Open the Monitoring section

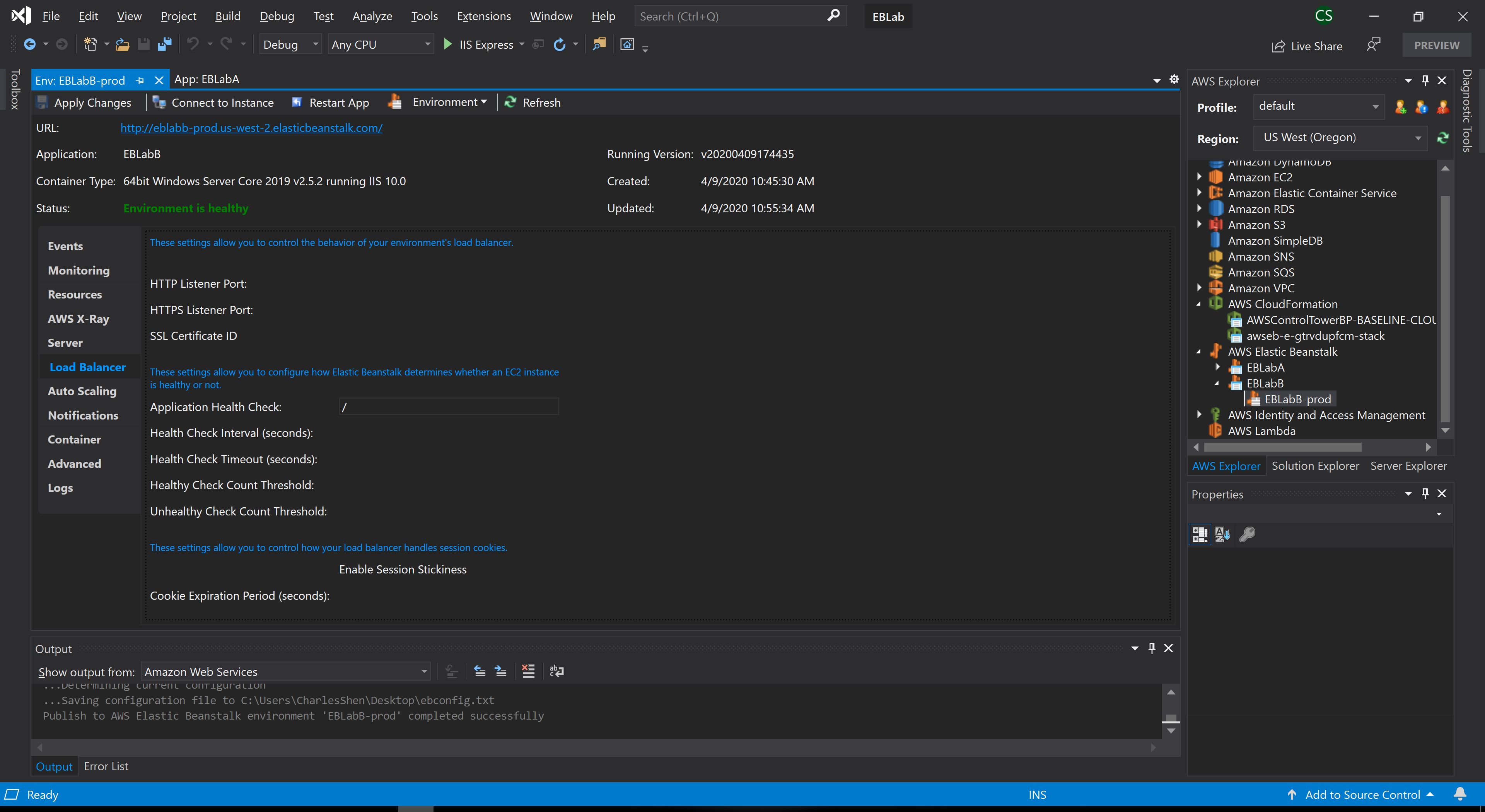click(79, 270)
